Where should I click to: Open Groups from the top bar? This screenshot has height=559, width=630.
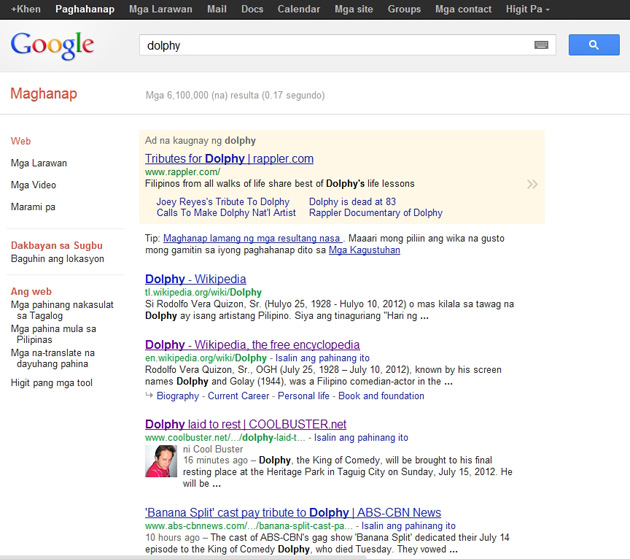(x=404, y=9)
